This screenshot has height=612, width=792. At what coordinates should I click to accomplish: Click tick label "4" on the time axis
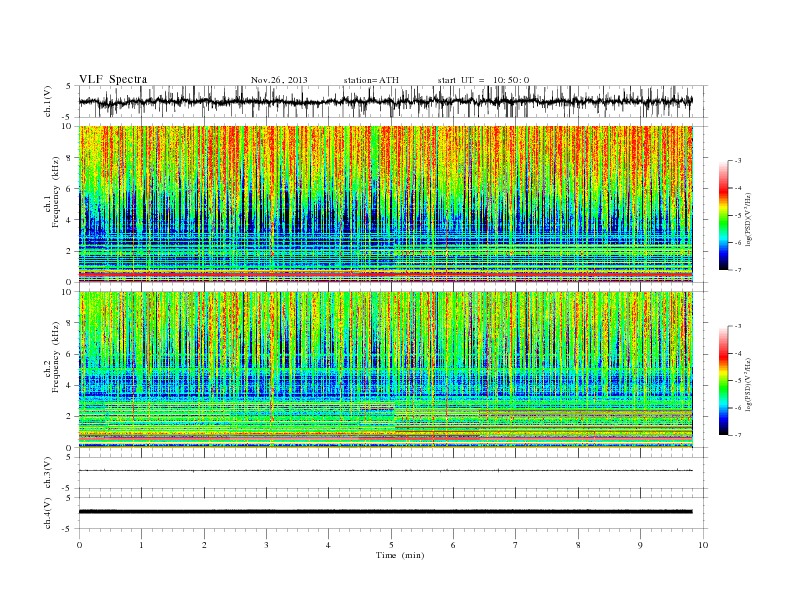pos(328,545)
